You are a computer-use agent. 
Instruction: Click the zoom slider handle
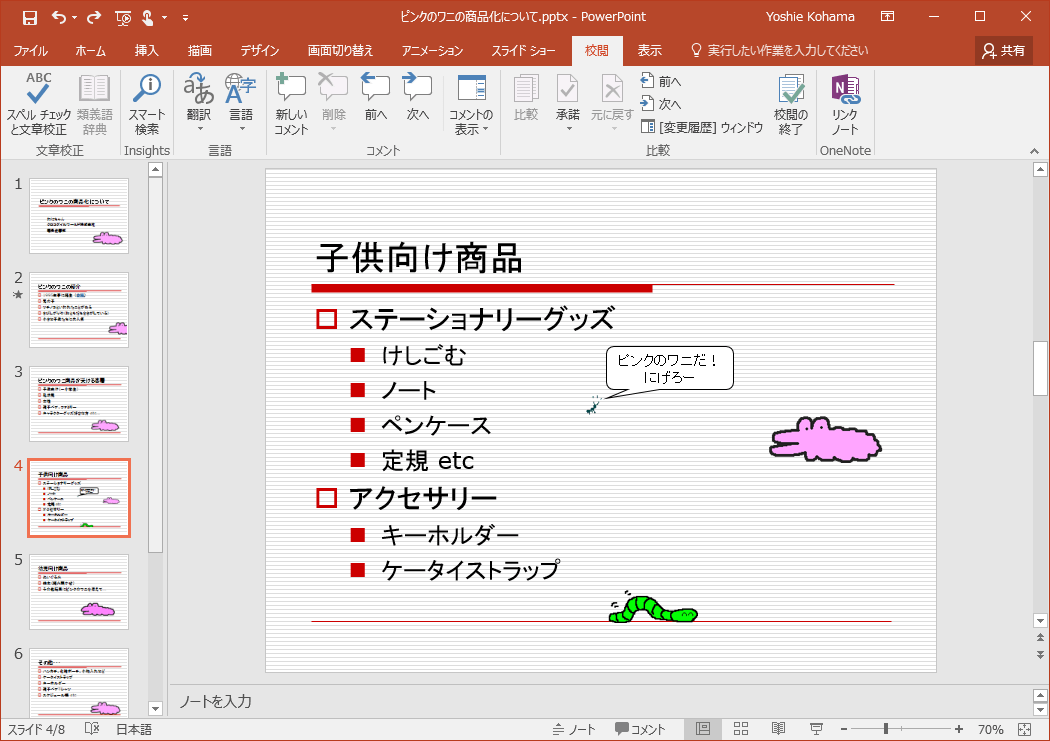pyautogui.click(x=885, y=729)
